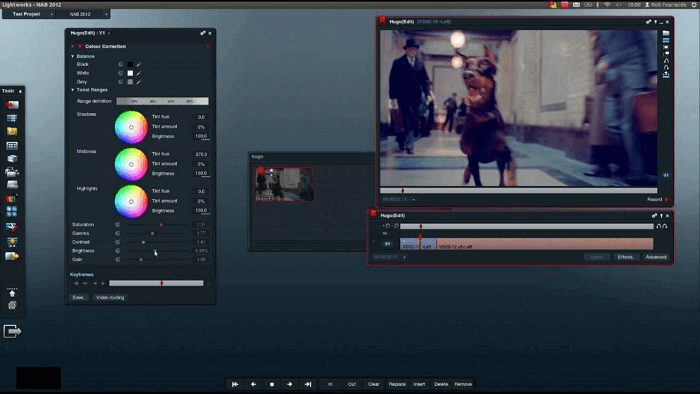Toggle keyframing for Contrast
The width and height of the screenshot is (700, 394).
[118, 242]
